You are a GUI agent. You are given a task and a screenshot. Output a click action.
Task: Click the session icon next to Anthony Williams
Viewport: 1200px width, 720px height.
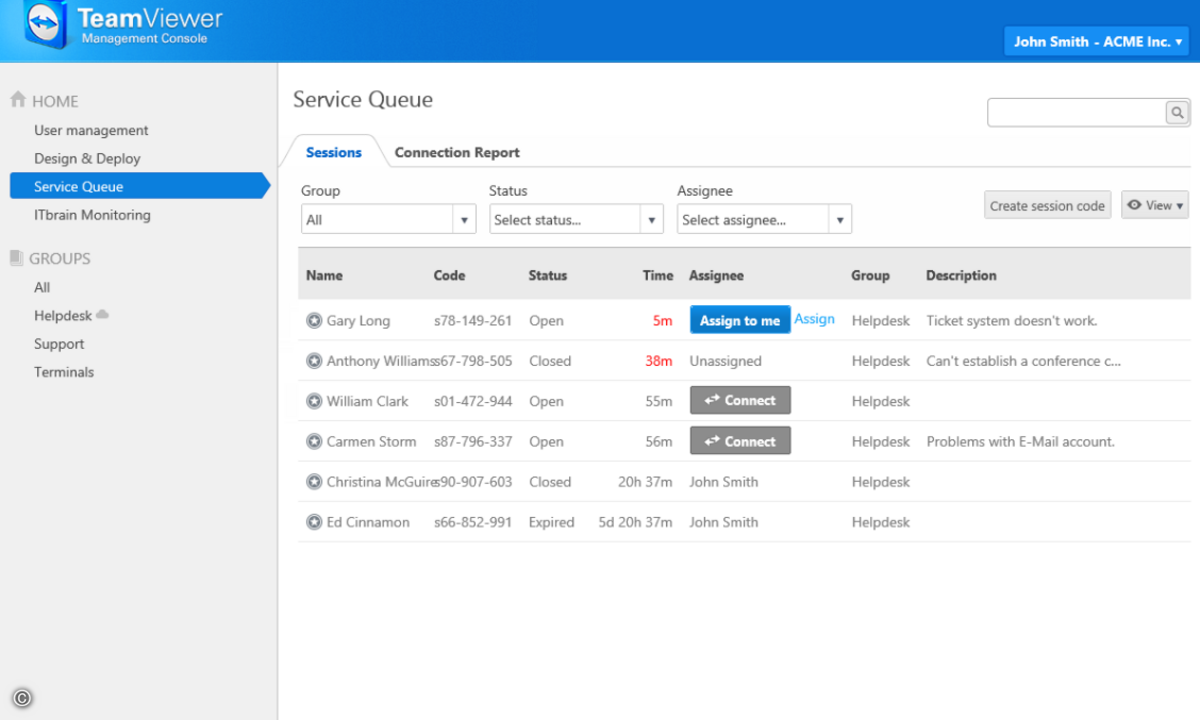tap(314, 361)
